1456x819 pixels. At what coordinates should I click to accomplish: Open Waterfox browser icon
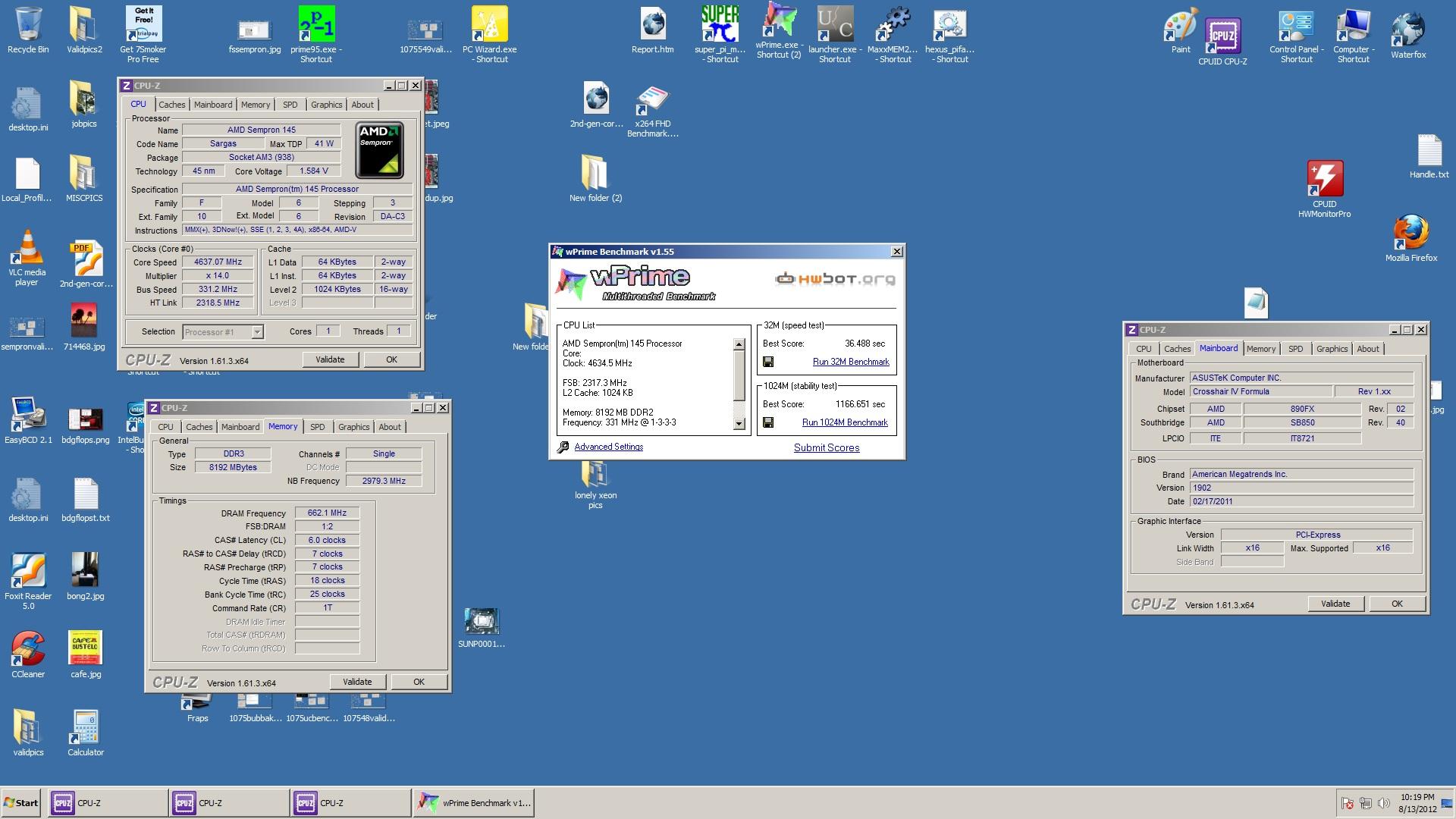point(1408,35)
